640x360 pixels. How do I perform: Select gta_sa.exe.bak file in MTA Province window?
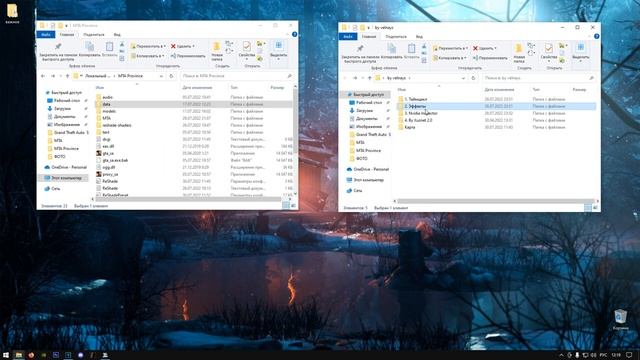click(115, 160)
